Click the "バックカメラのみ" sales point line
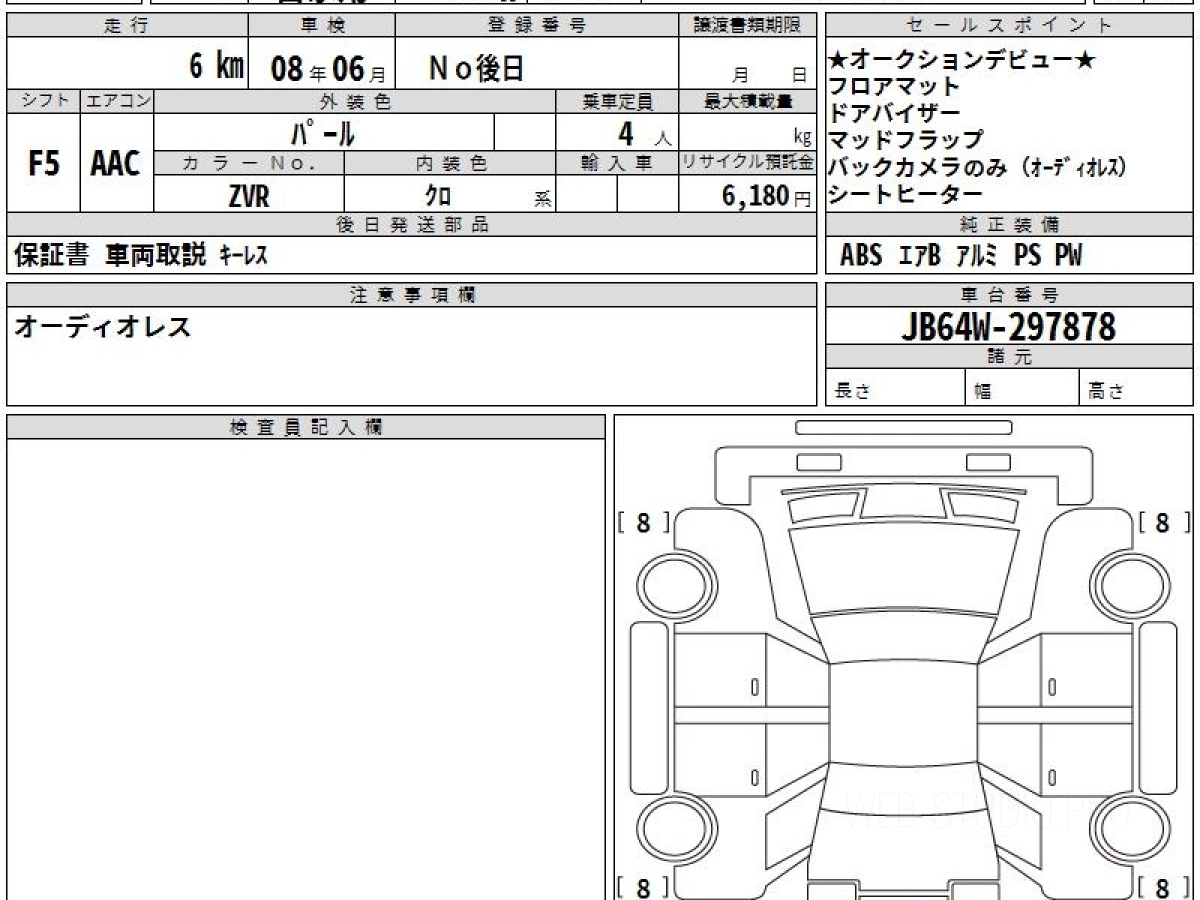 [978, 167]
